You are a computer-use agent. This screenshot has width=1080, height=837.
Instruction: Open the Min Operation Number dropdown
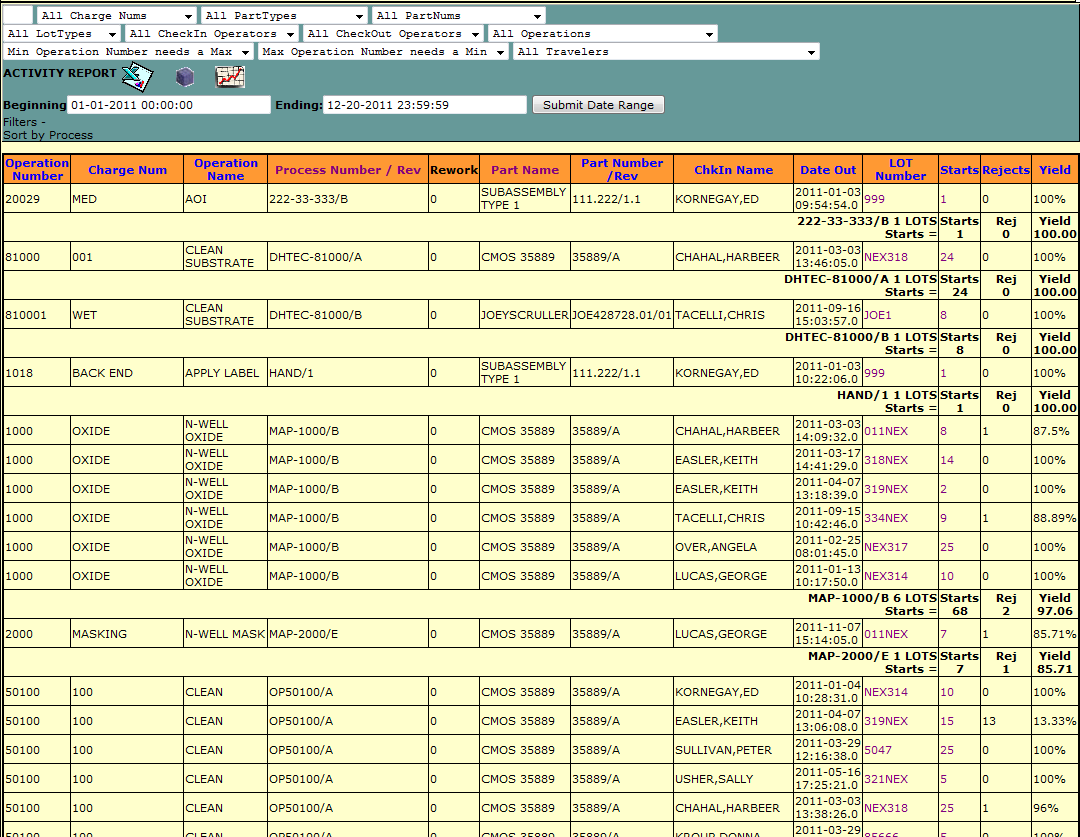(x=129, y=51)
